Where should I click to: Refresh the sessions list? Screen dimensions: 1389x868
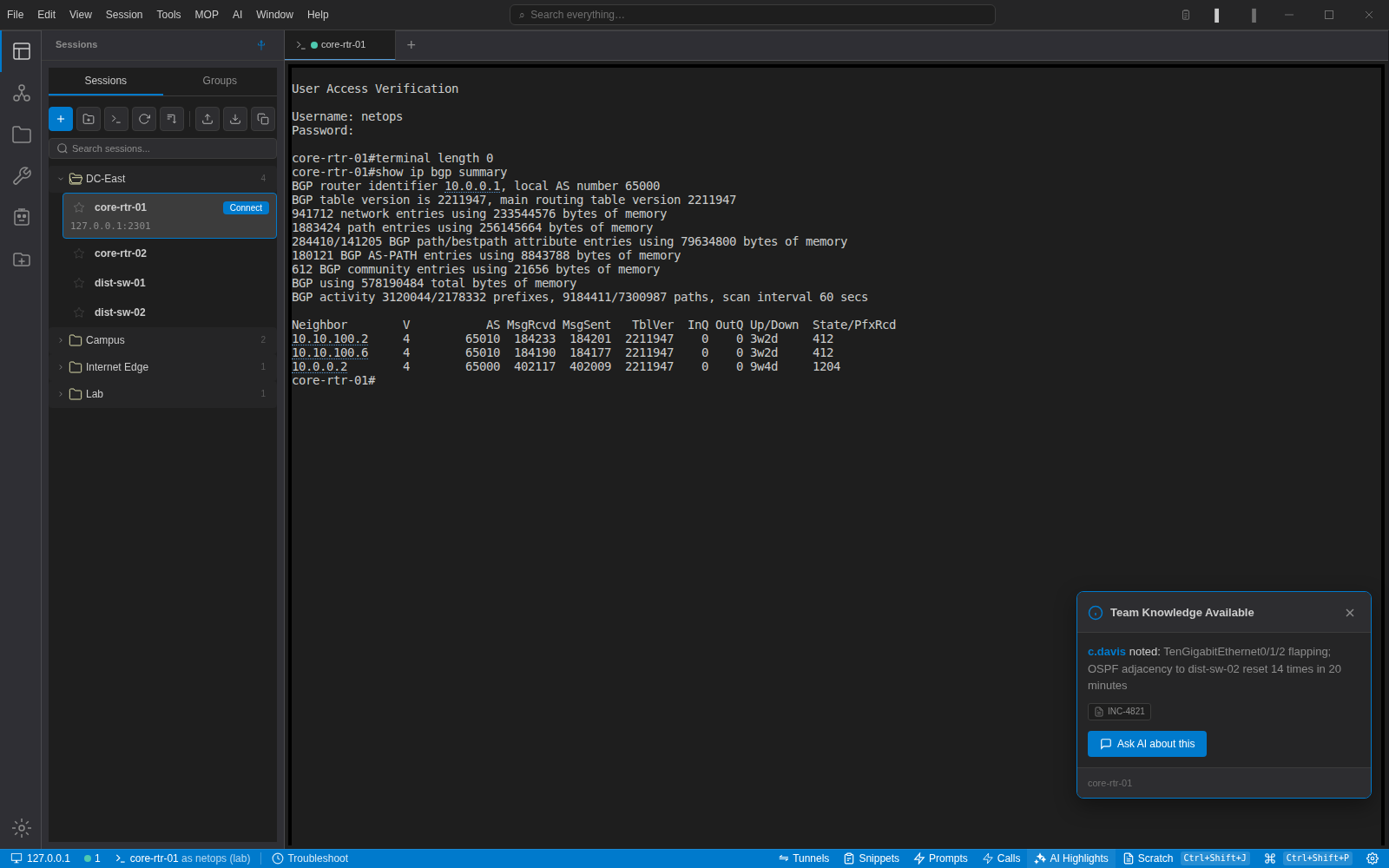(x=144, y=119)
